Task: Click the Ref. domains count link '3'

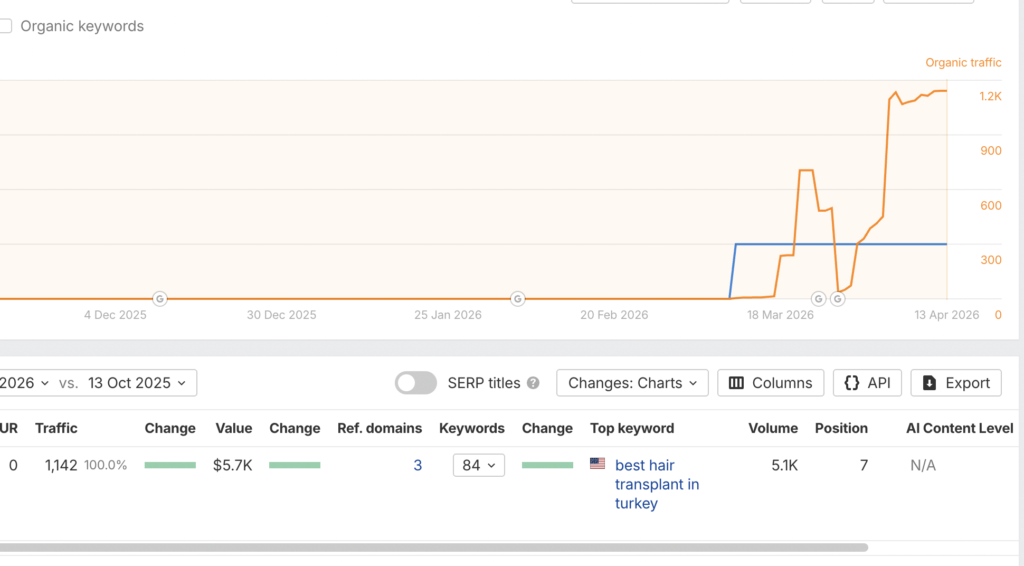Action: point(417,465)
